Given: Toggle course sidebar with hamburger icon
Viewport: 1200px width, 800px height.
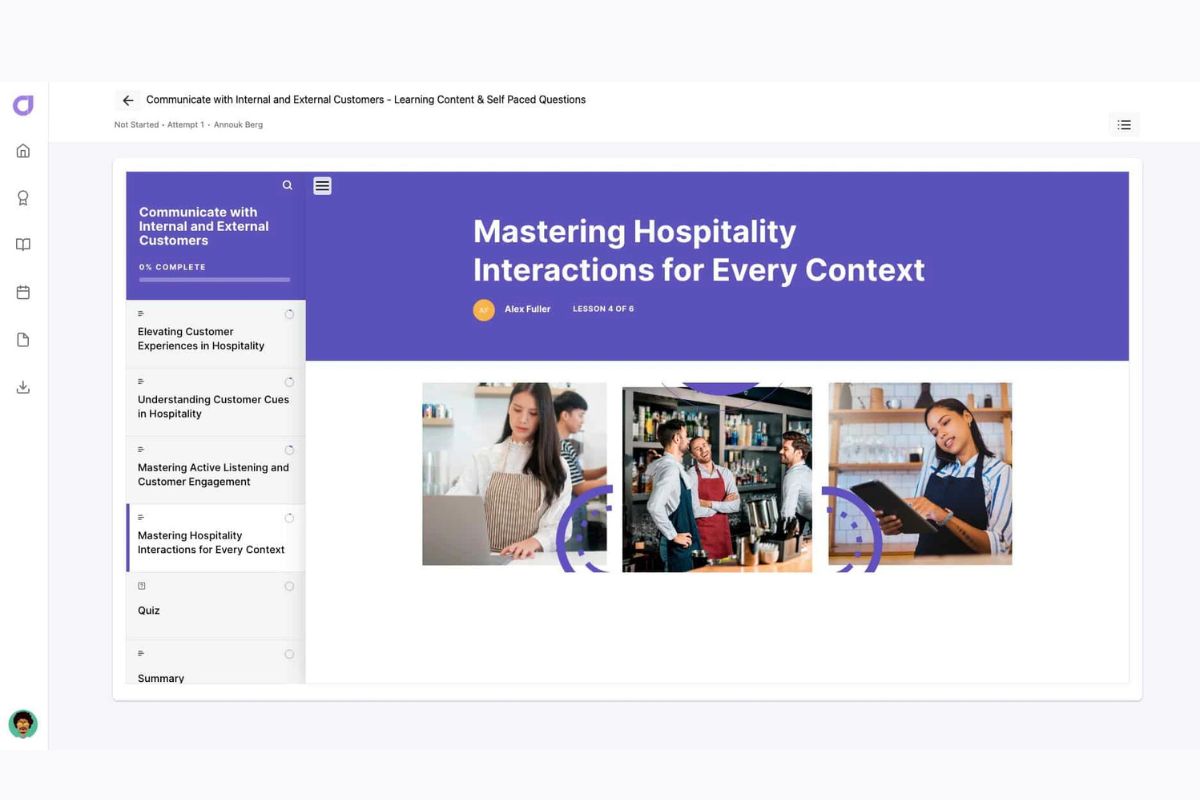Looking at the screenshot, I should (x=322, y=185).
